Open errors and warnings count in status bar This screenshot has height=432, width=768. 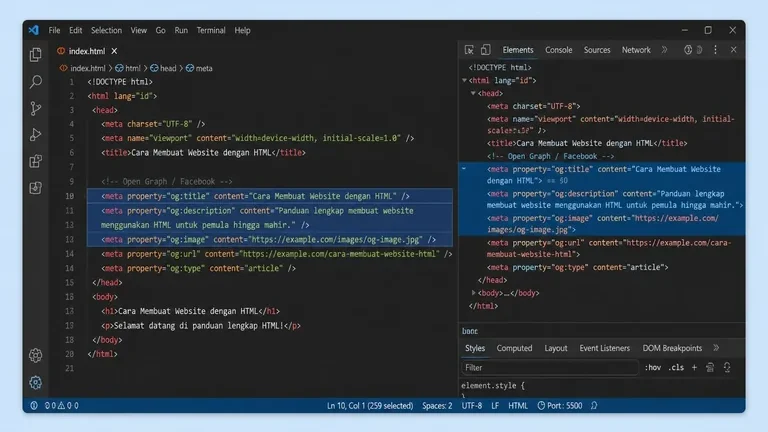62,406
